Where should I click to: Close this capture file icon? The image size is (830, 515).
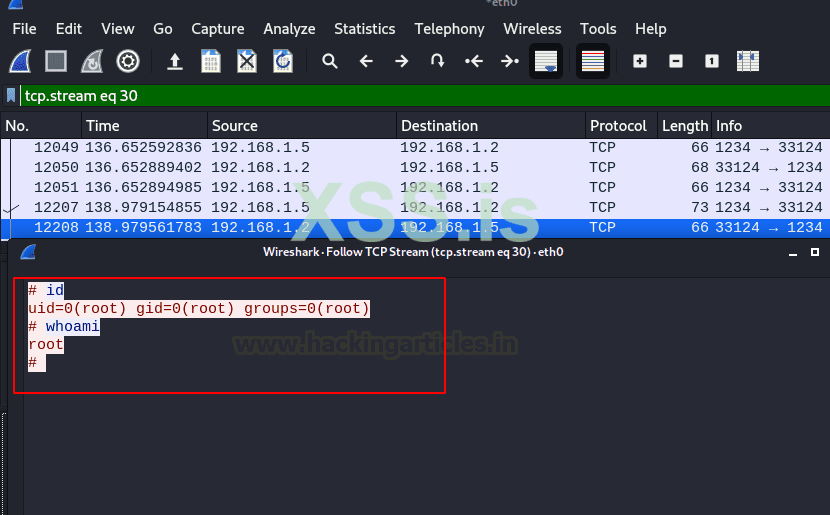(247, 61)
